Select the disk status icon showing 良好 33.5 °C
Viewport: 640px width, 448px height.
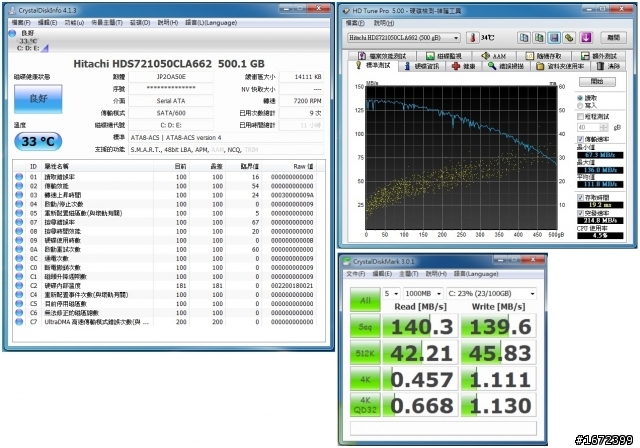tap(28, 40)
